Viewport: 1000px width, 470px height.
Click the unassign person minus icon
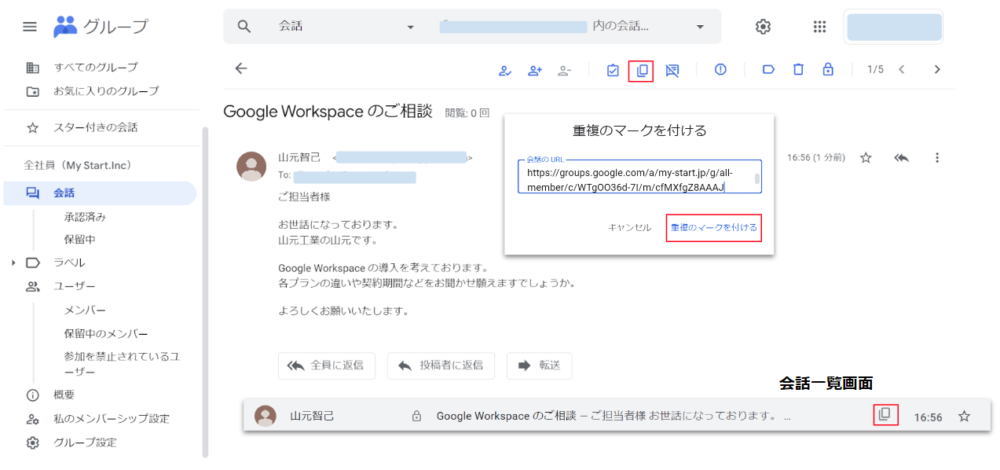coord(564,70)
